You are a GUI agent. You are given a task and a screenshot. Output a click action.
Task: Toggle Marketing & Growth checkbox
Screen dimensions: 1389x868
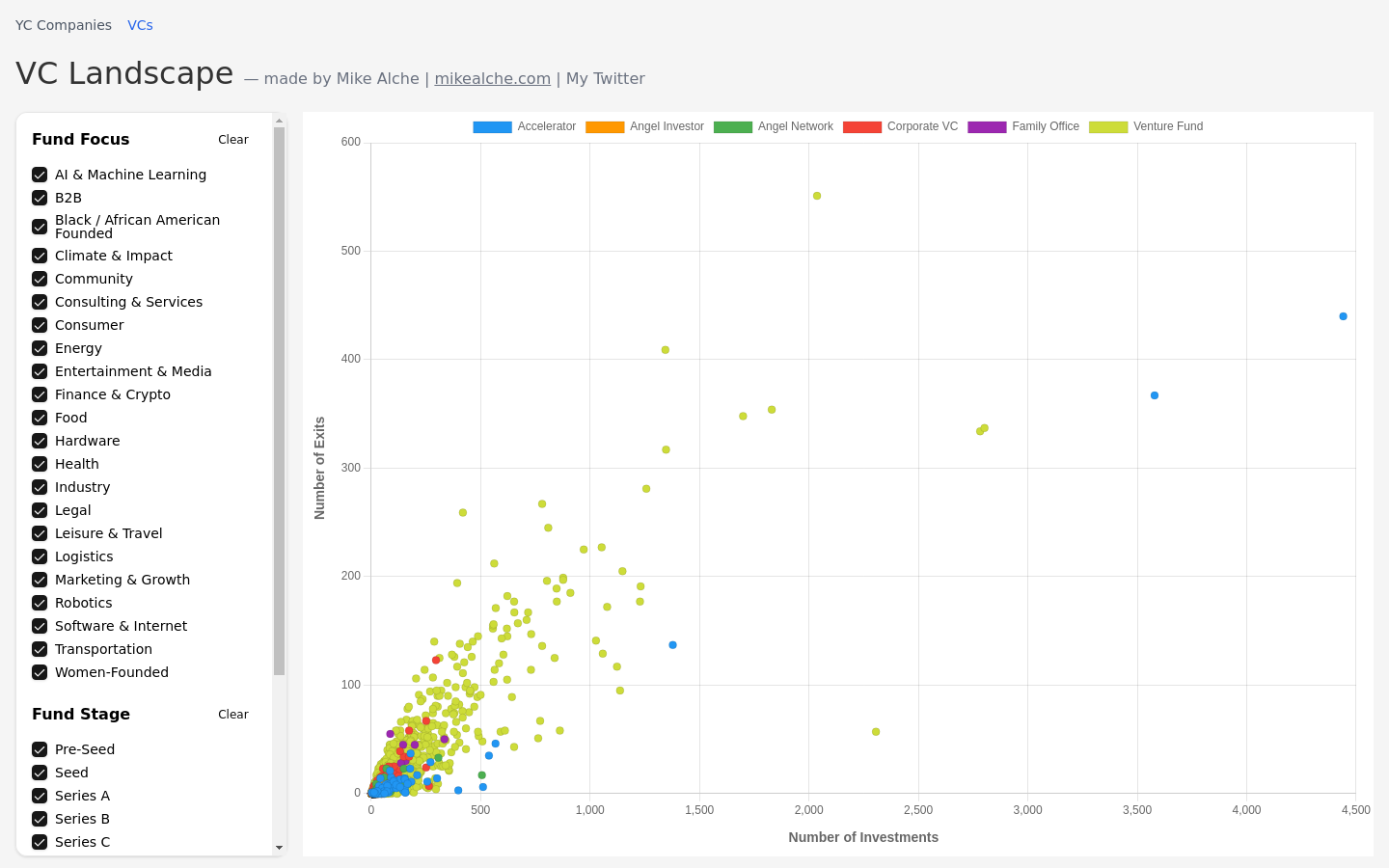(40, 580)
